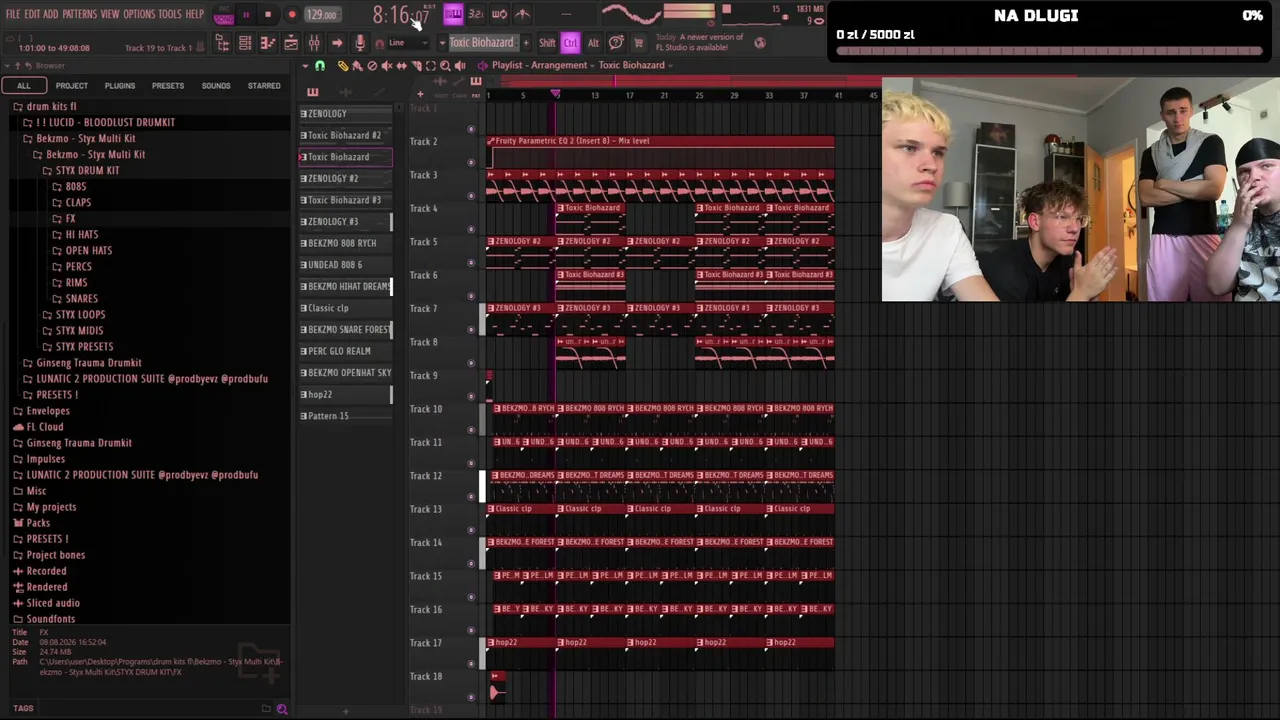This screenshot has height=720, width=1280.
Task: Select the playlist Draw pencil tool
Action: (x=343, y=66)
